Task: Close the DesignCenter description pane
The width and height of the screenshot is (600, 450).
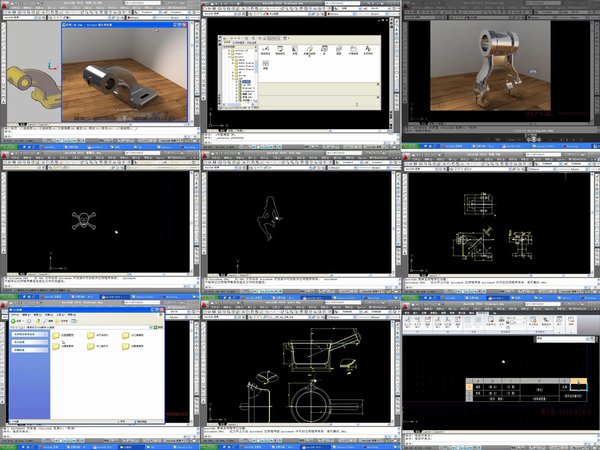Action: [x=378, y=97]
